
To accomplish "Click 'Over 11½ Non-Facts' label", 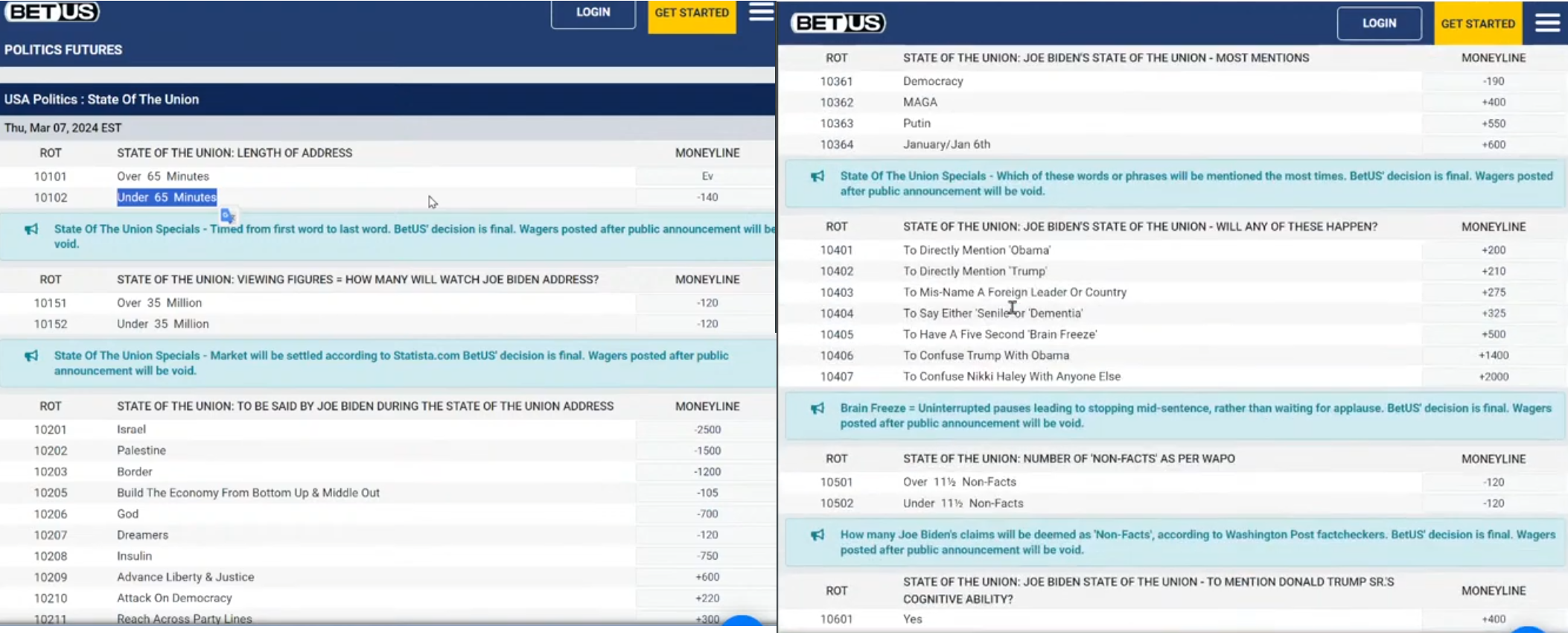I will pyautogui.click(x=960, y=482).
